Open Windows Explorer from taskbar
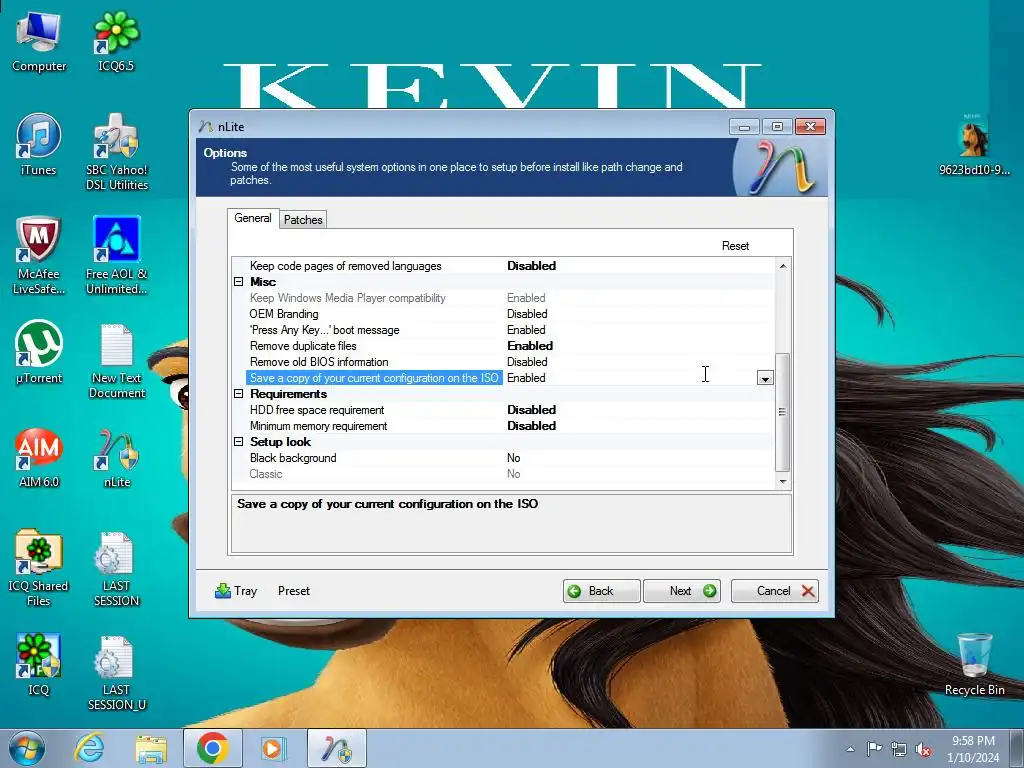Viewport: 1024px width, 768px height. [151, 748]
